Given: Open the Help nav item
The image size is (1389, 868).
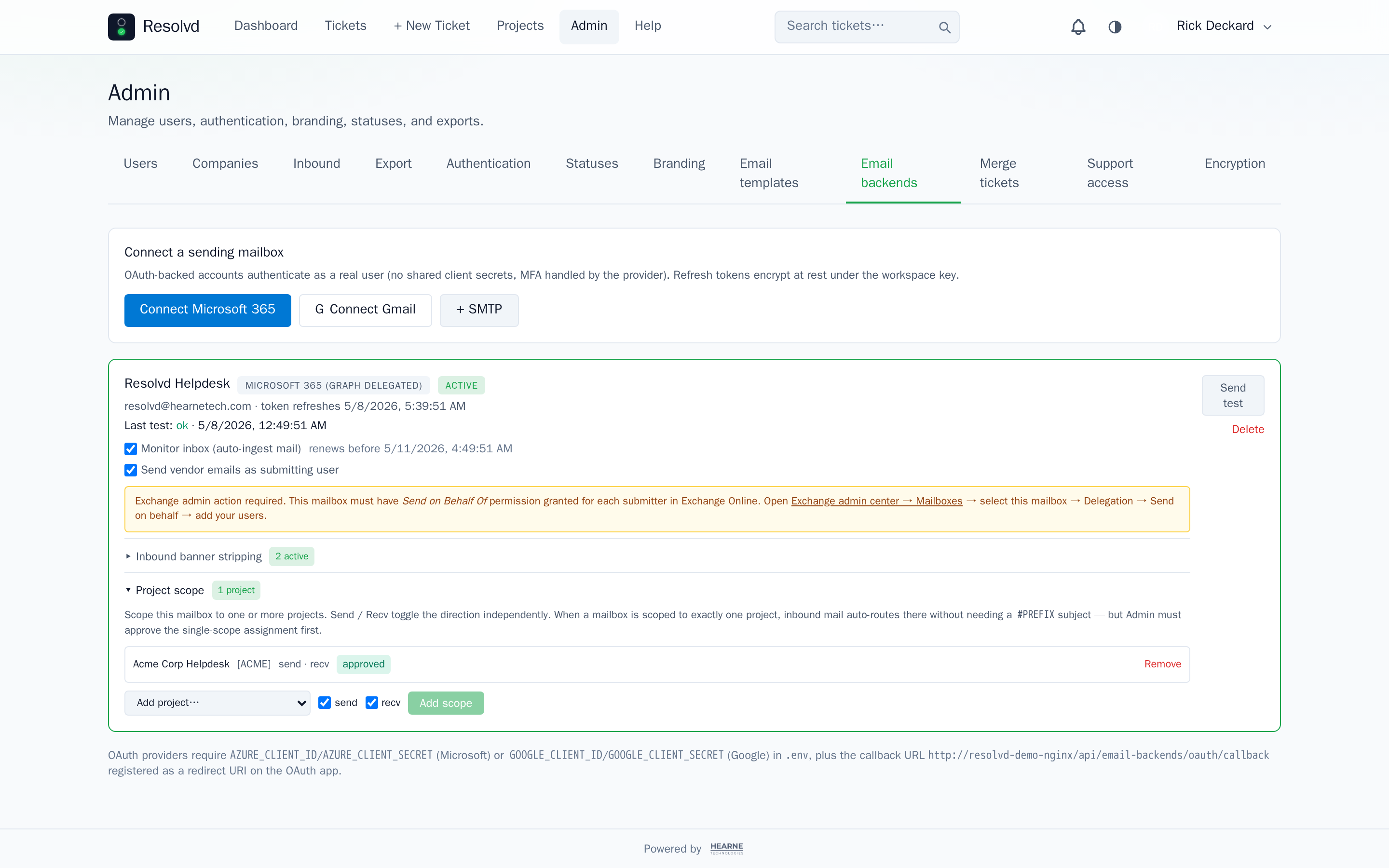Looking at the screenshot, I should coord(647,26).
